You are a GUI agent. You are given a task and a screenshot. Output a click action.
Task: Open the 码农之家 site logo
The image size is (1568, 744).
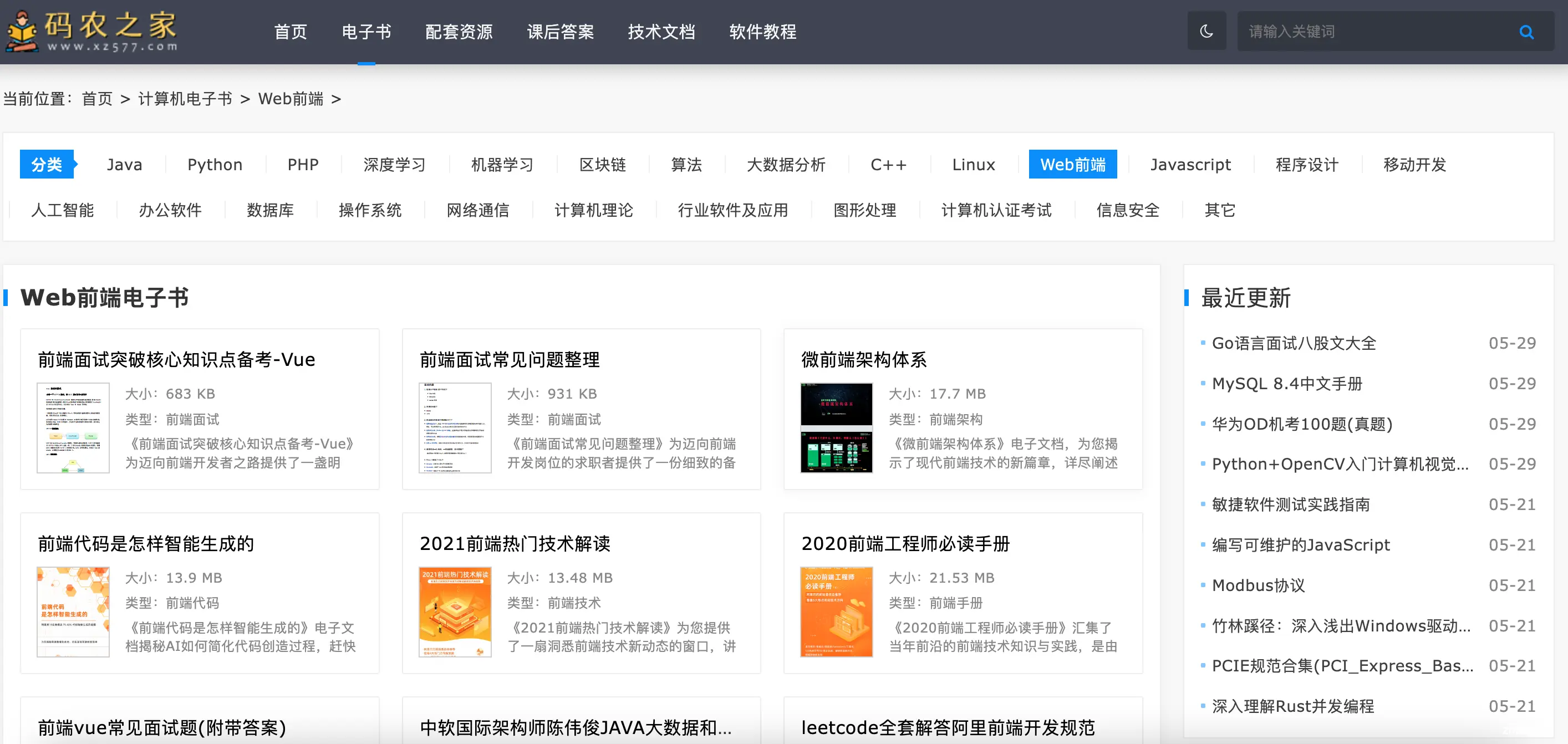tap(91, 31)
